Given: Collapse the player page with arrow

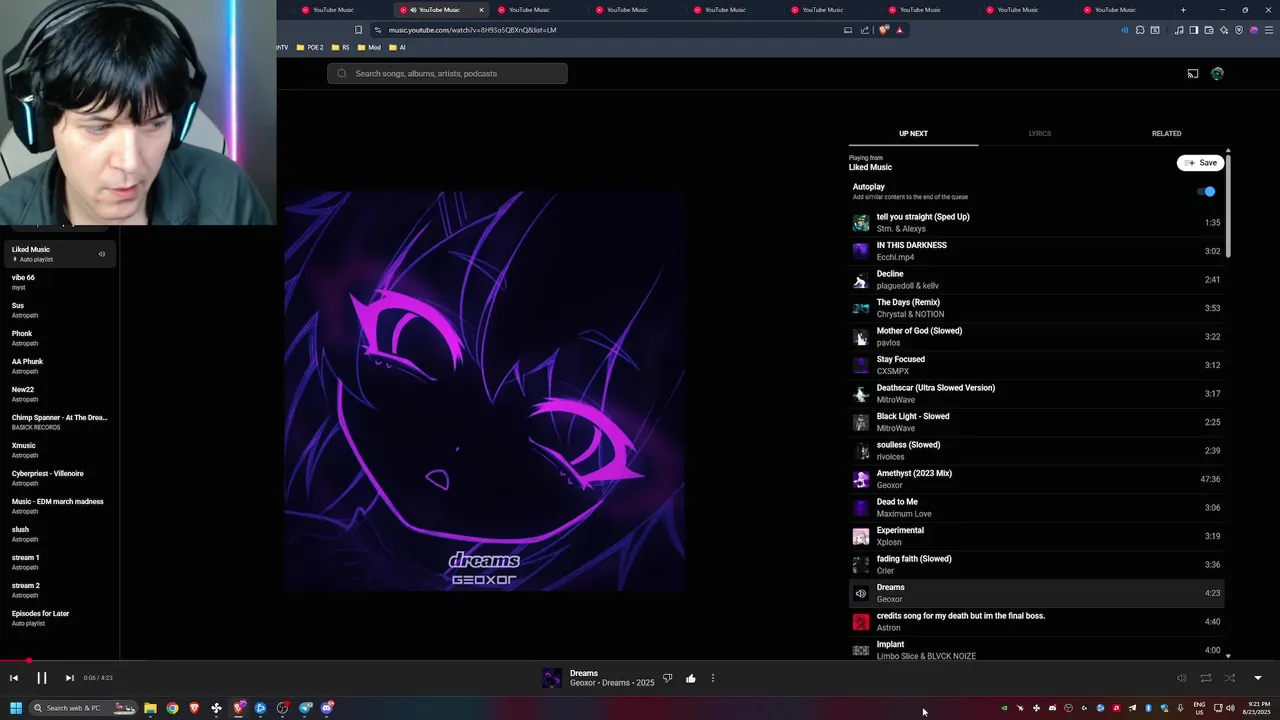Looking at the screenshot, I should click(1258, 678).
